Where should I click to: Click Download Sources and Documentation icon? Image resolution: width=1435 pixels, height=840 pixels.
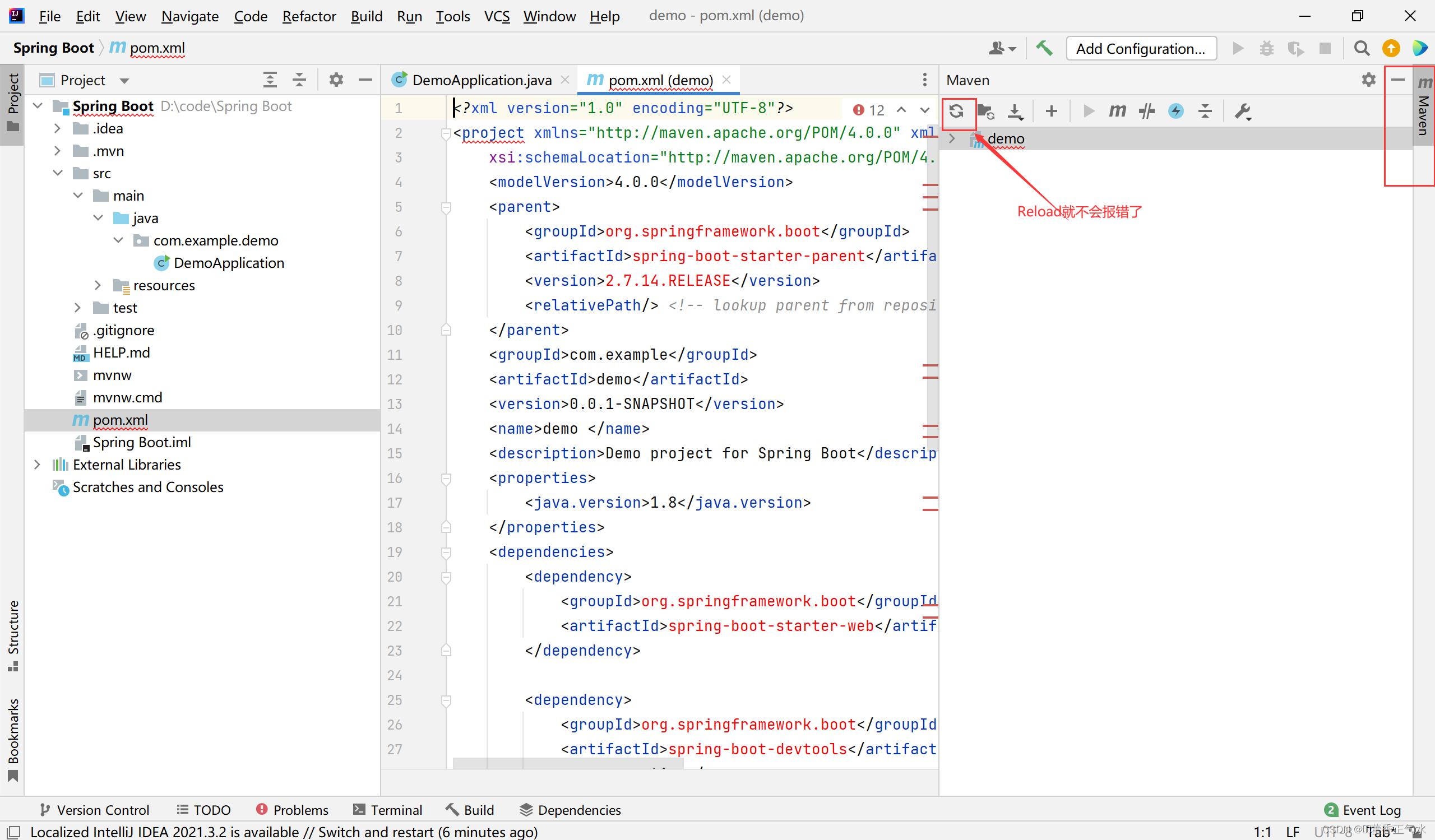pyautogui.click(x=1015, y=111)
